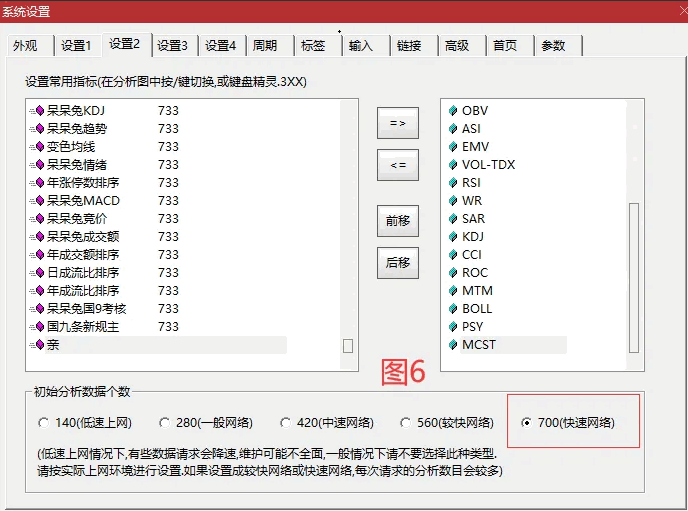Select the 变色均线 row text

point(71,147)
